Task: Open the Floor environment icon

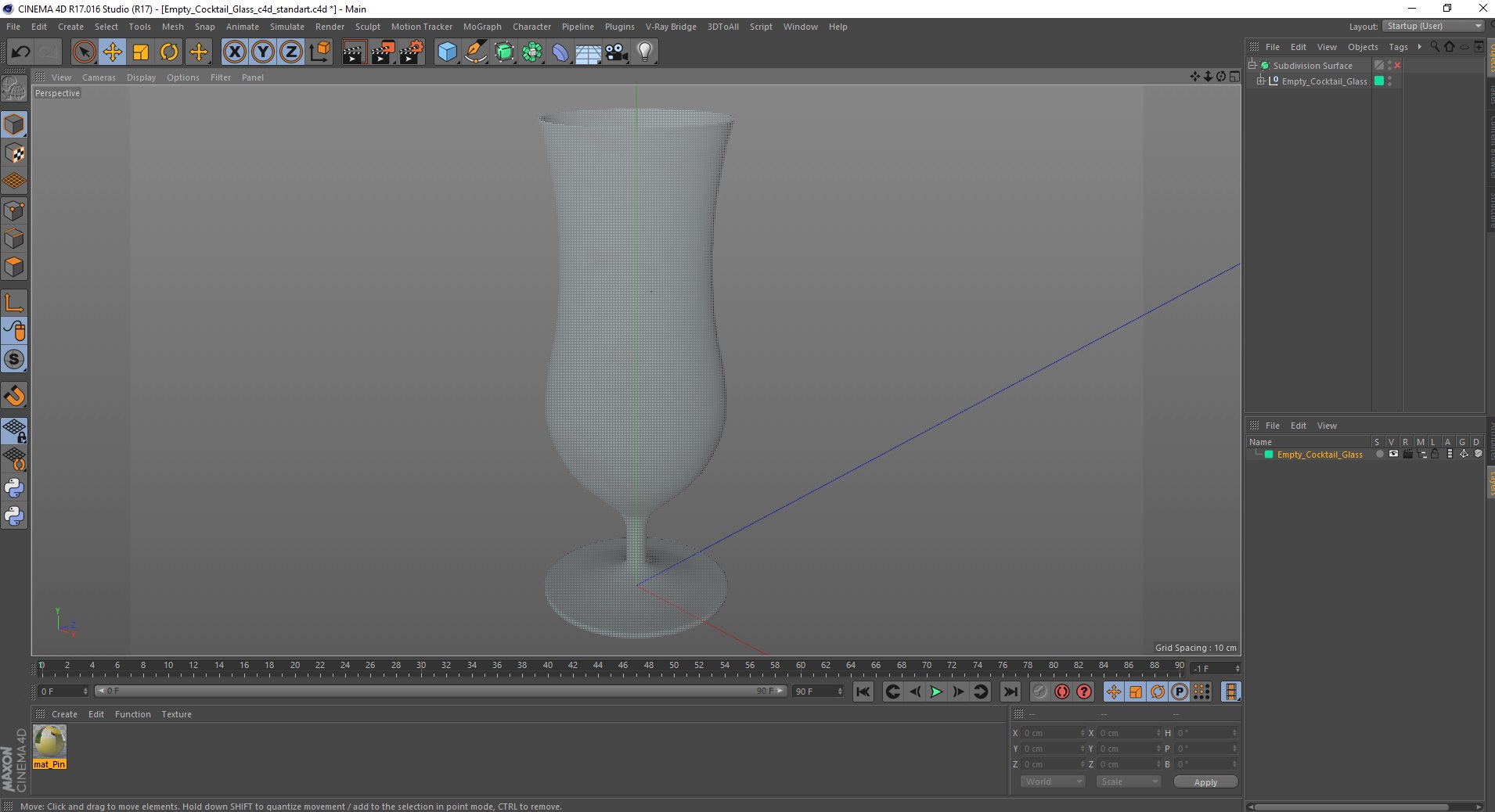Action: (x=588, y=52)
